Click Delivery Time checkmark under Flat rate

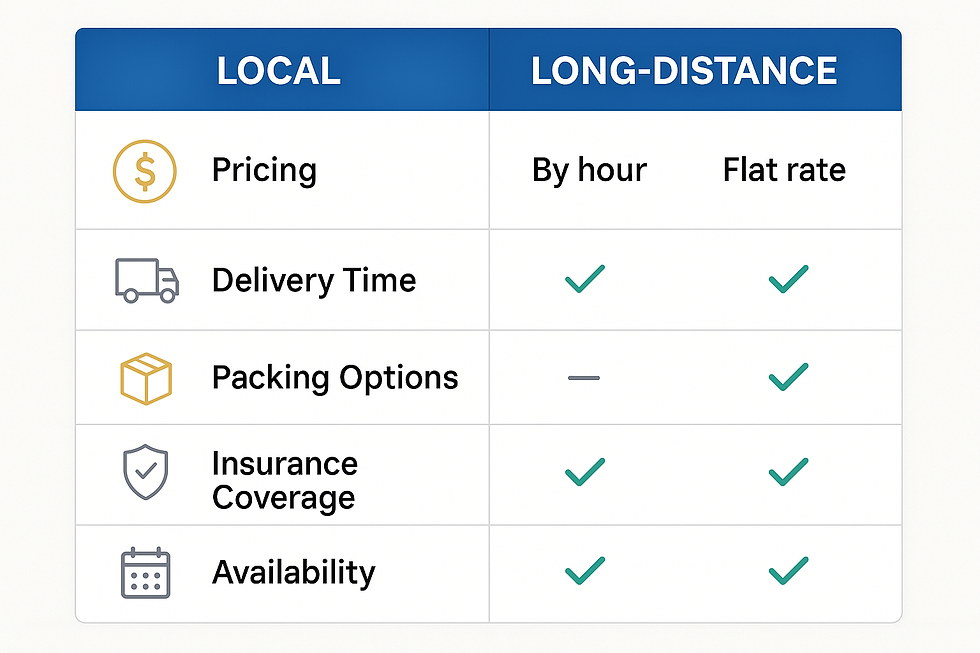click(788, 279)
